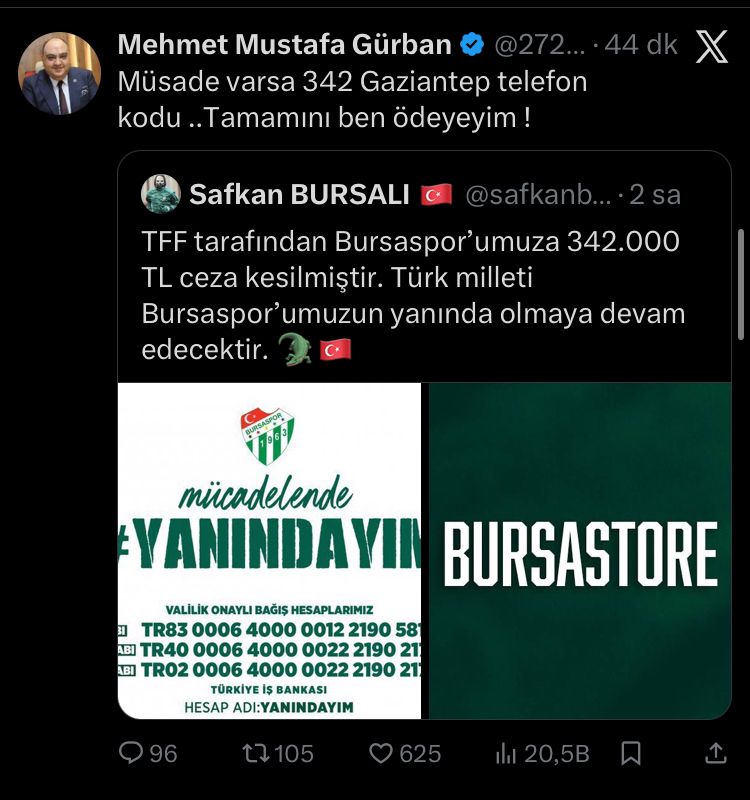The height and width of the screenshot is (800, 750).
Task: Click the vertical scrollbar on the right
Action: point(741,284)
